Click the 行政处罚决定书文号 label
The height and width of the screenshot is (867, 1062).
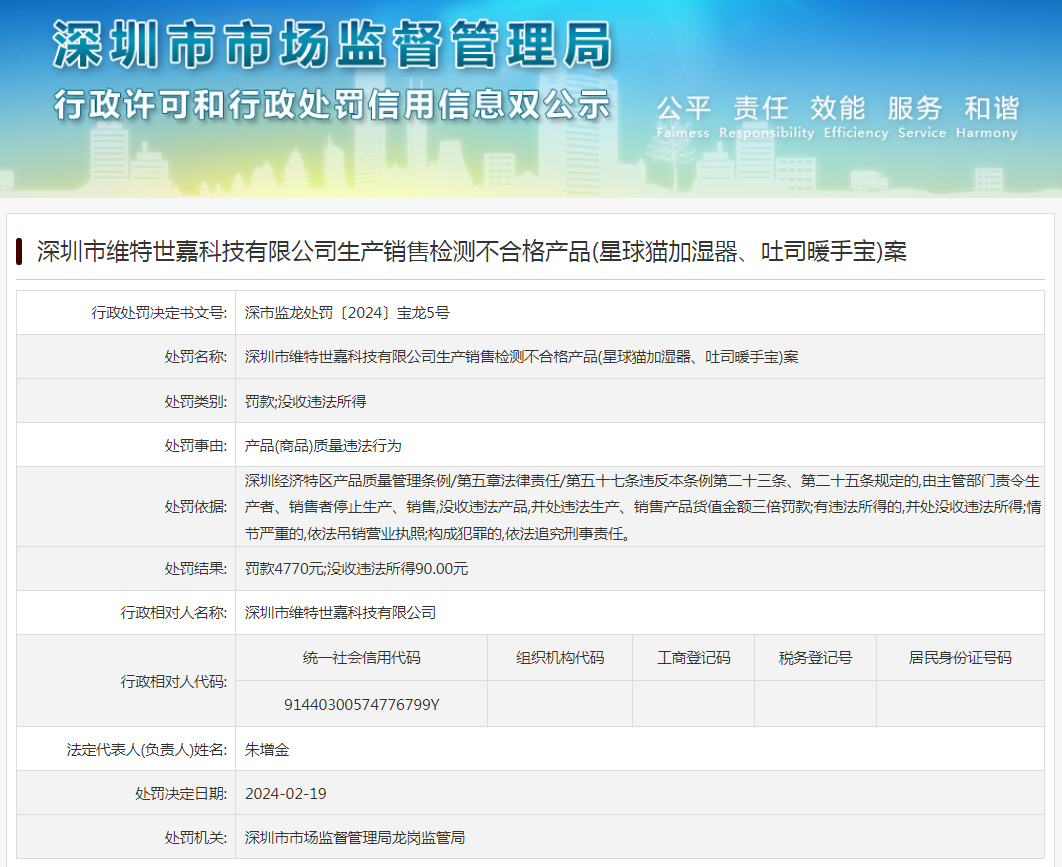(159, 313)
